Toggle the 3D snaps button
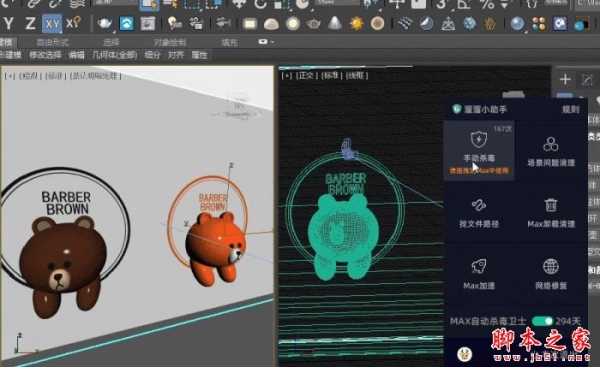 (442, 4)
